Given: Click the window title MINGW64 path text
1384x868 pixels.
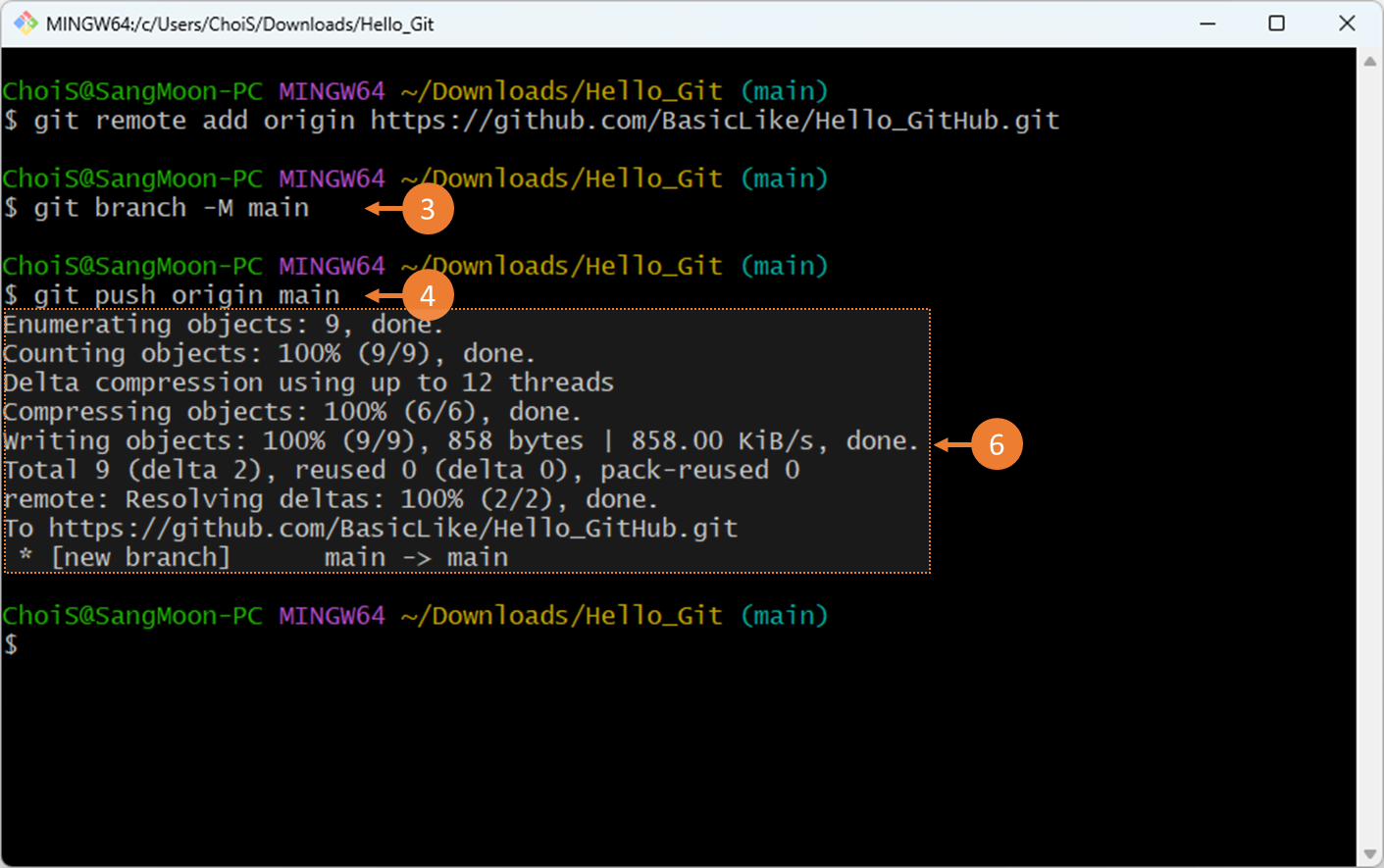Looking at the screenshot, I should 240,24.
